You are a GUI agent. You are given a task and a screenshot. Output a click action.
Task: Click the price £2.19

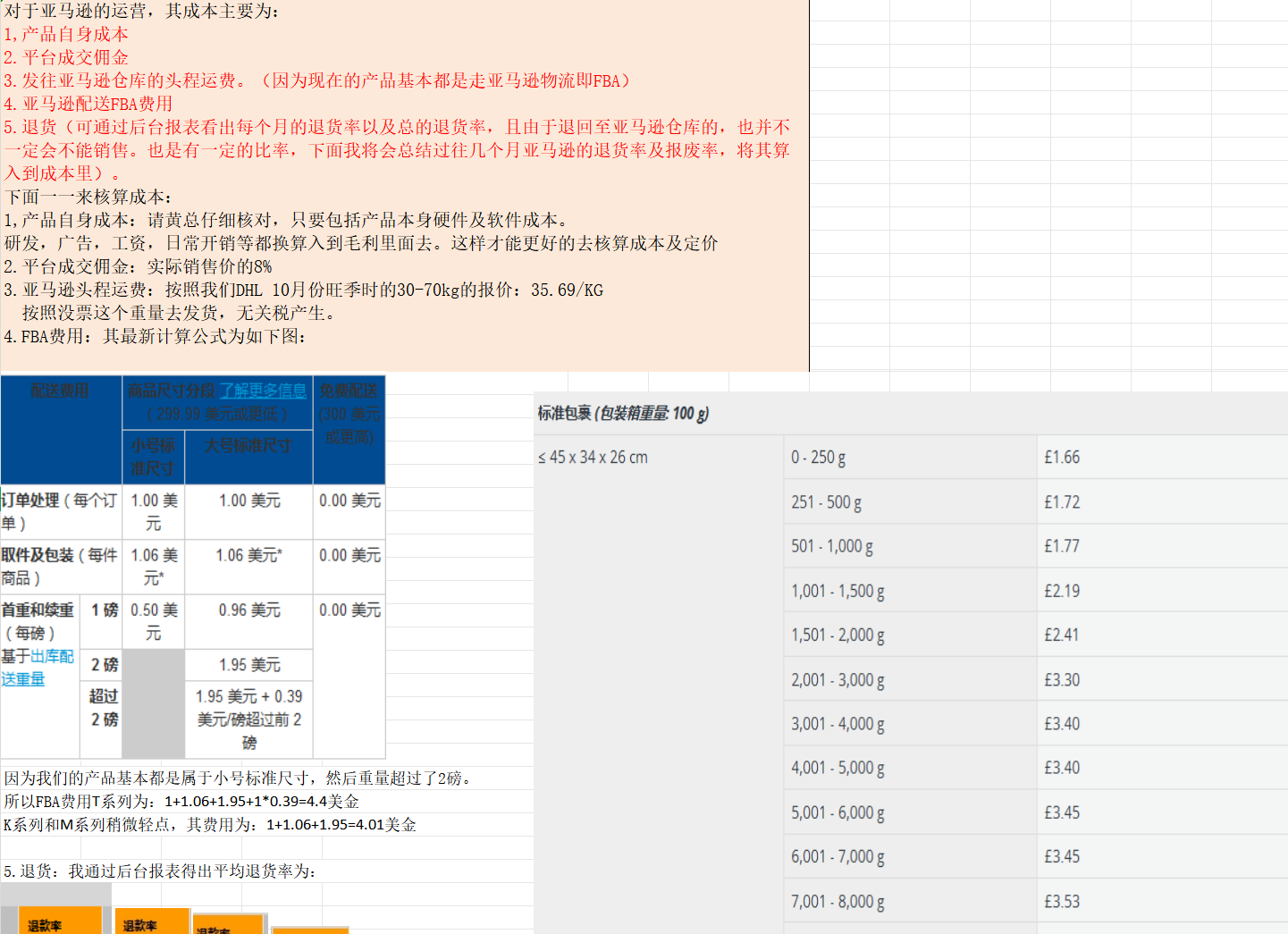(x=1062, y=591)
